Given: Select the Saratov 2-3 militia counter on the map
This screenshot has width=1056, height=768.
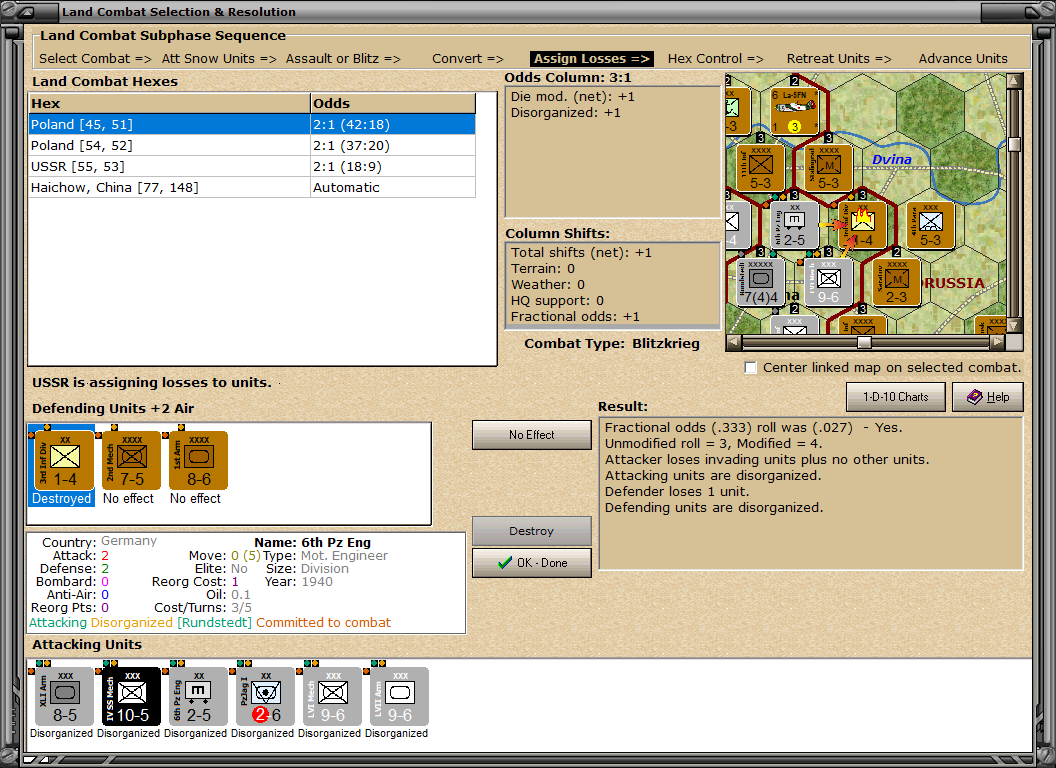Looking at the screenshot, I should pyautogui.click(x=896, y=282).
